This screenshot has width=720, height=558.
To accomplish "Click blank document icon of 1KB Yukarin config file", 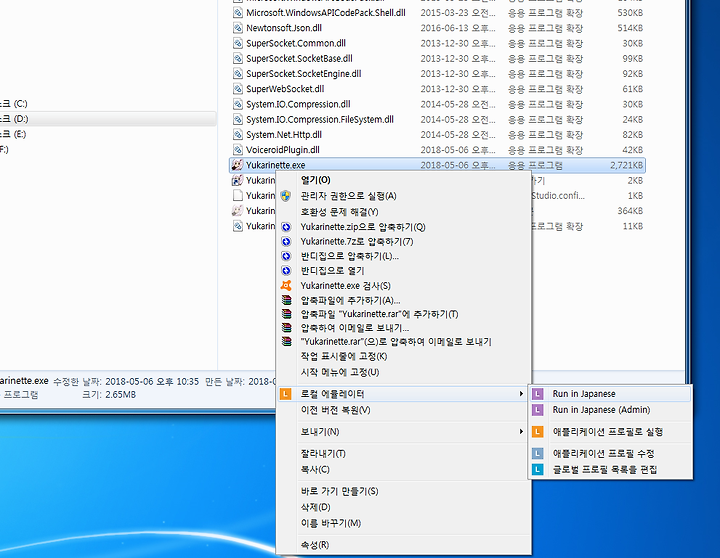I will (237, 196).
